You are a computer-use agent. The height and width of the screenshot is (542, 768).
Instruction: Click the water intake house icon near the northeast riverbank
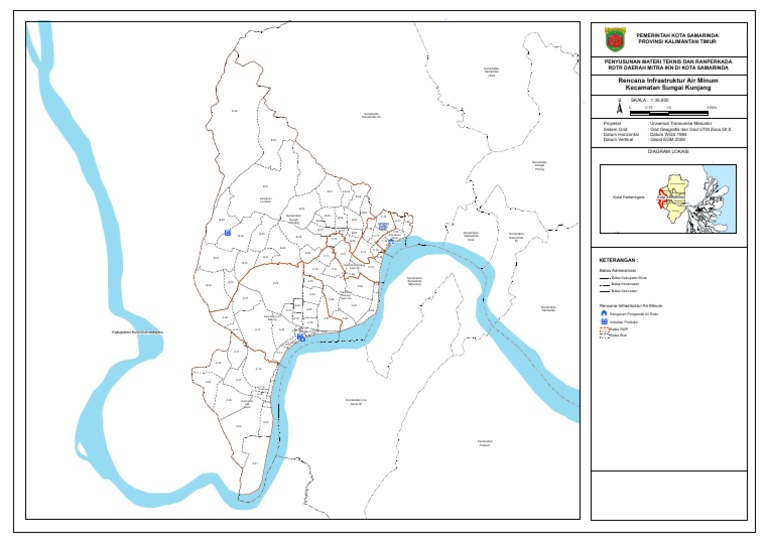pyautogui.click(x=391, y=241)
